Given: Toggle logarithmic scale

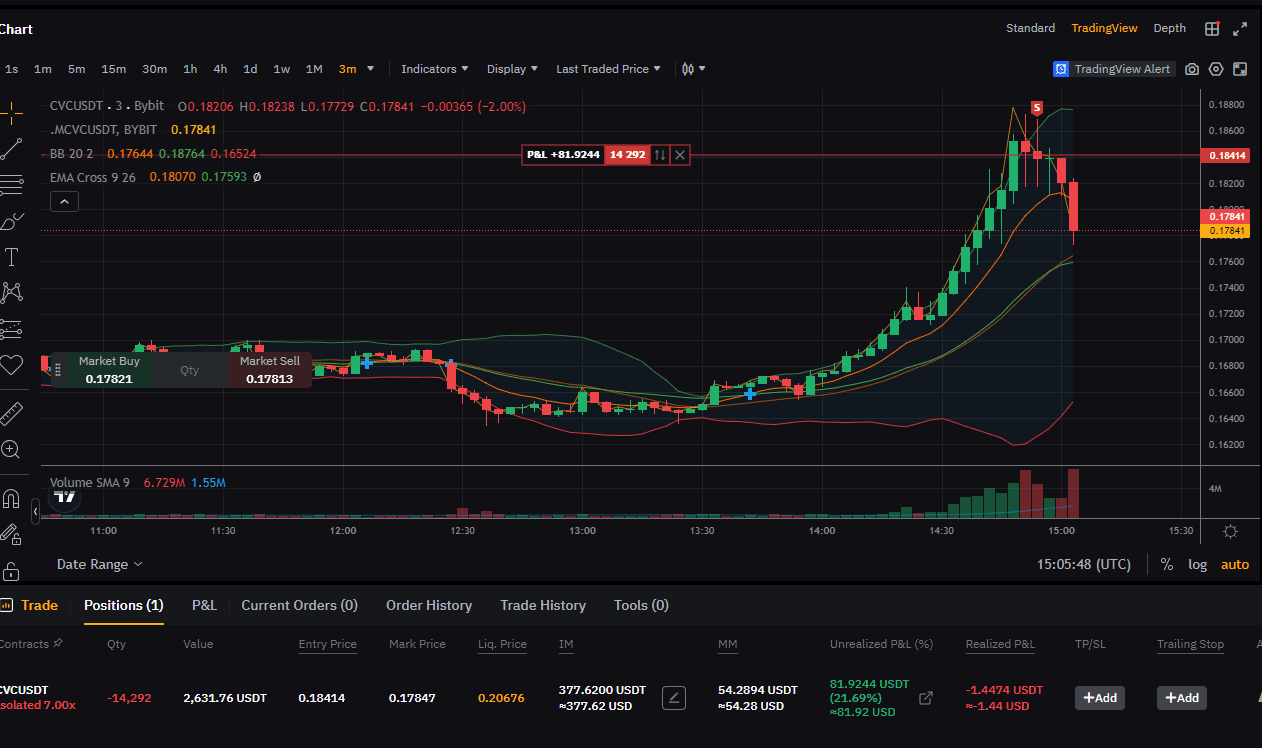Looking at the screenshot, I should (1197, 564).
